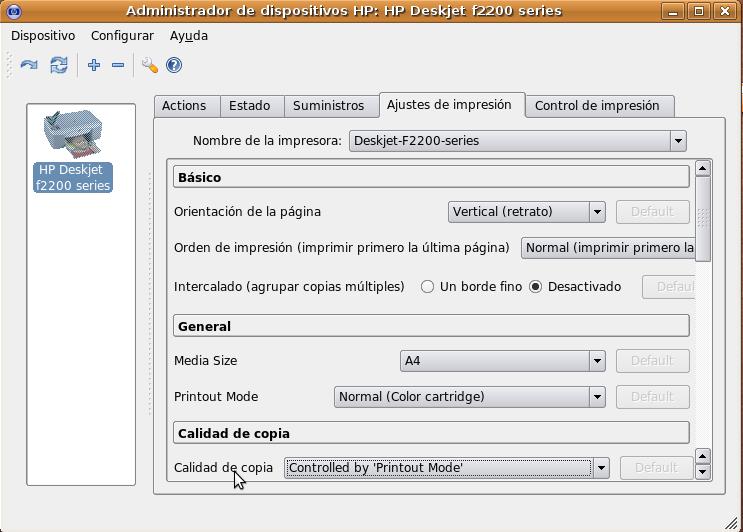Click the 'General' section header
Viewport: 743px width, 532px height.
coord(431,326)
